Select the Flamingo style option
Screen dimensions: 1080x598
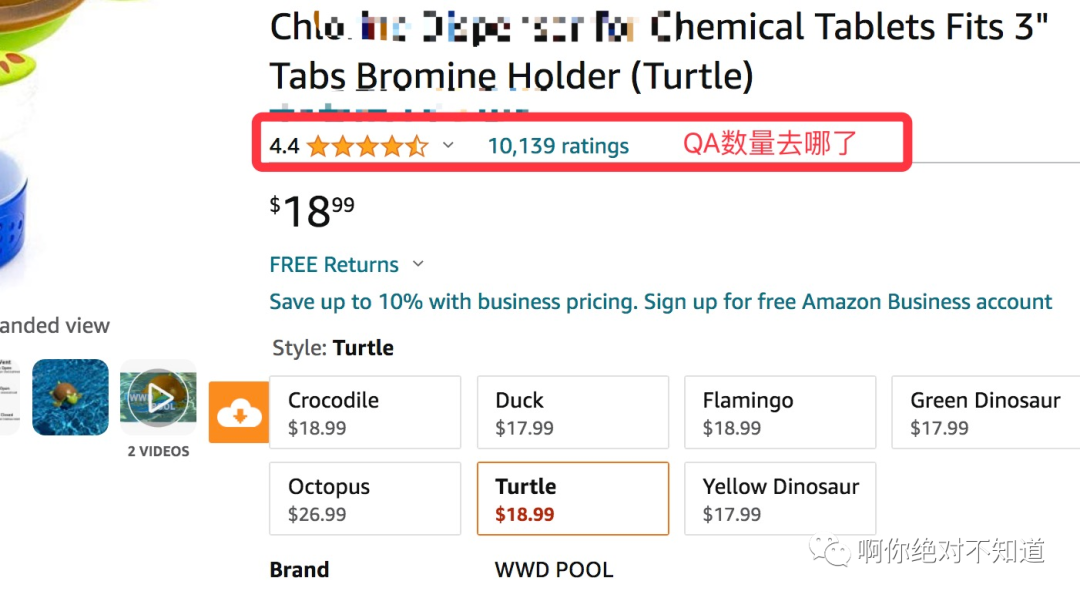779,412
